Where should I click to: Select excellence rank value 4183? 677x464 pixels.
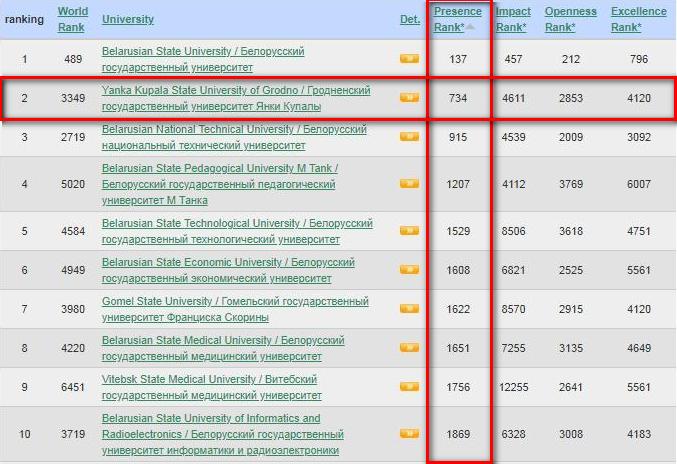point(639,434)
